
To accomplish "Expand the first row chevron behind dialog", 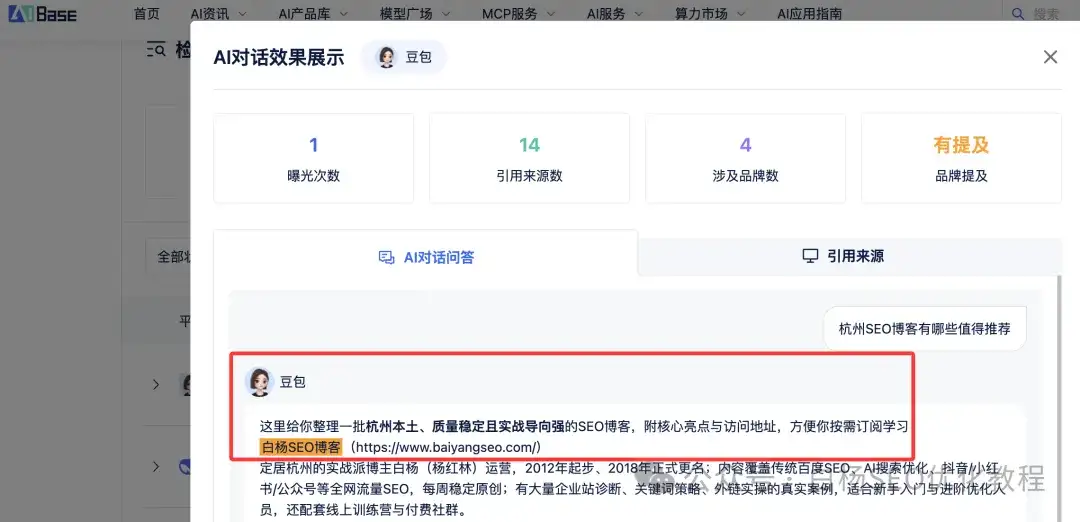I will 156,384.
